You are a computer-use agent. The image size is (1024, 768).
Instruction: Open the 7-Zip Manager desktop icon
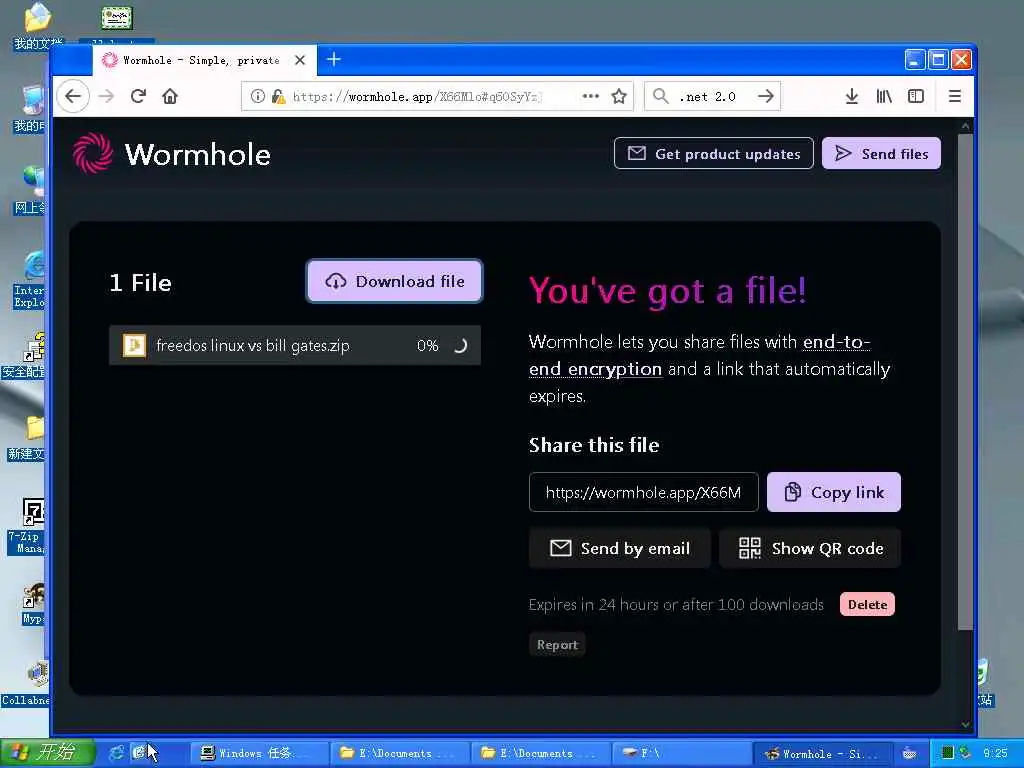(27, 525)
